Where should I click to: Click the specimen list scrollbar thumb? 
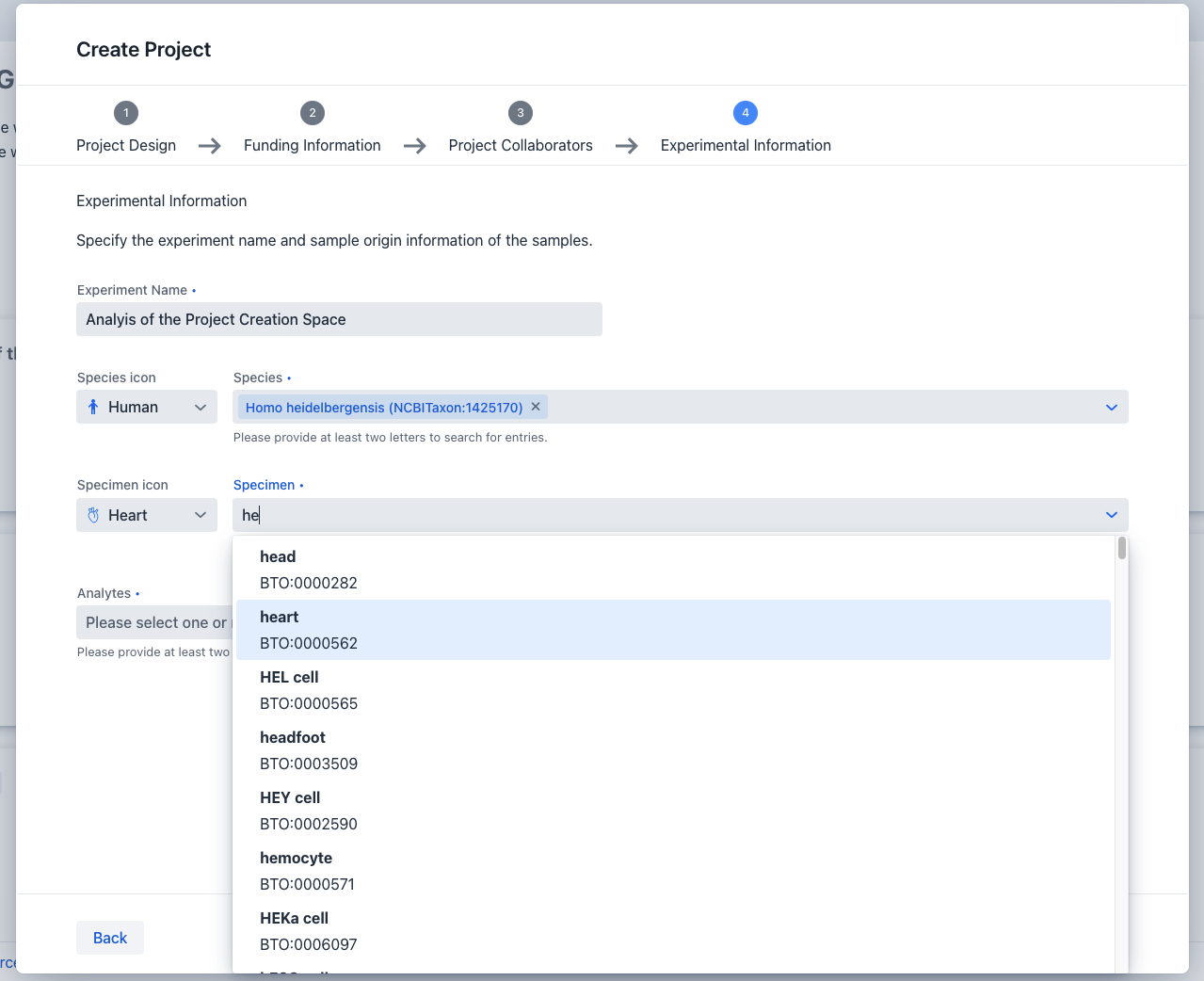(1122, 548)
